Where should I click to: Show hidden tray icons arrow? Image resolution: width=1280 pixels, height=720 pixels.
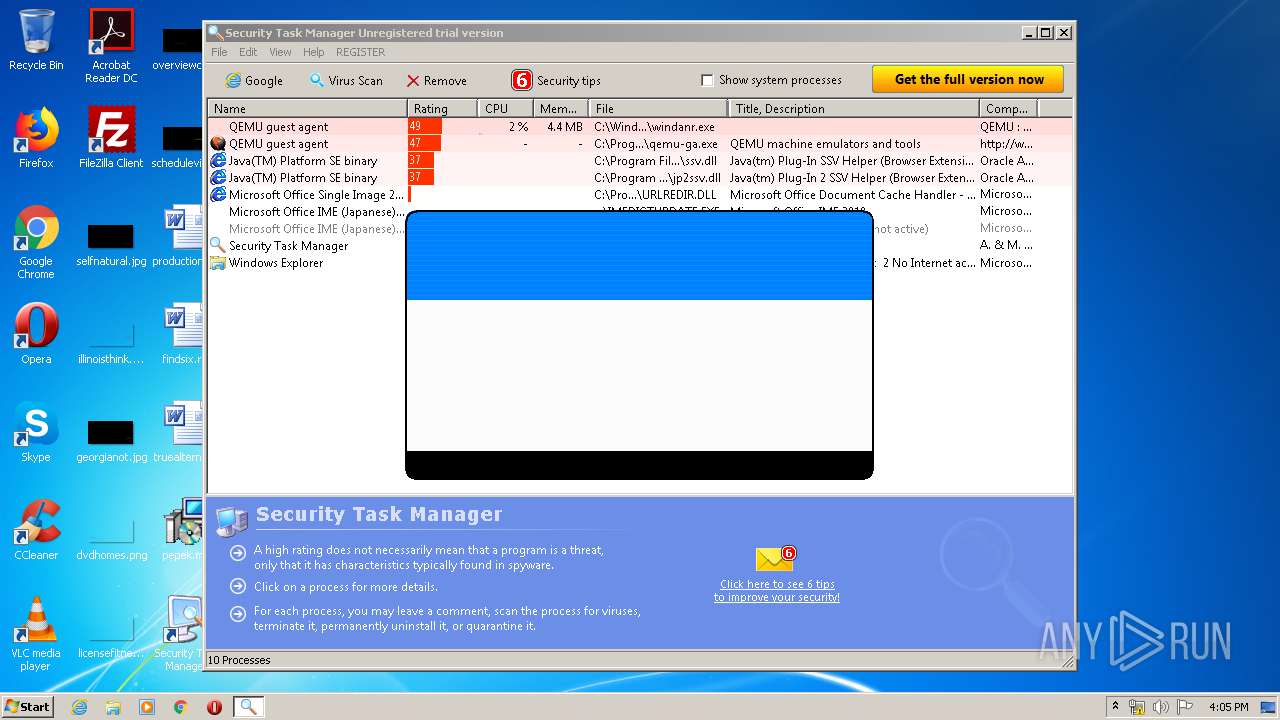pos(1116,707)
